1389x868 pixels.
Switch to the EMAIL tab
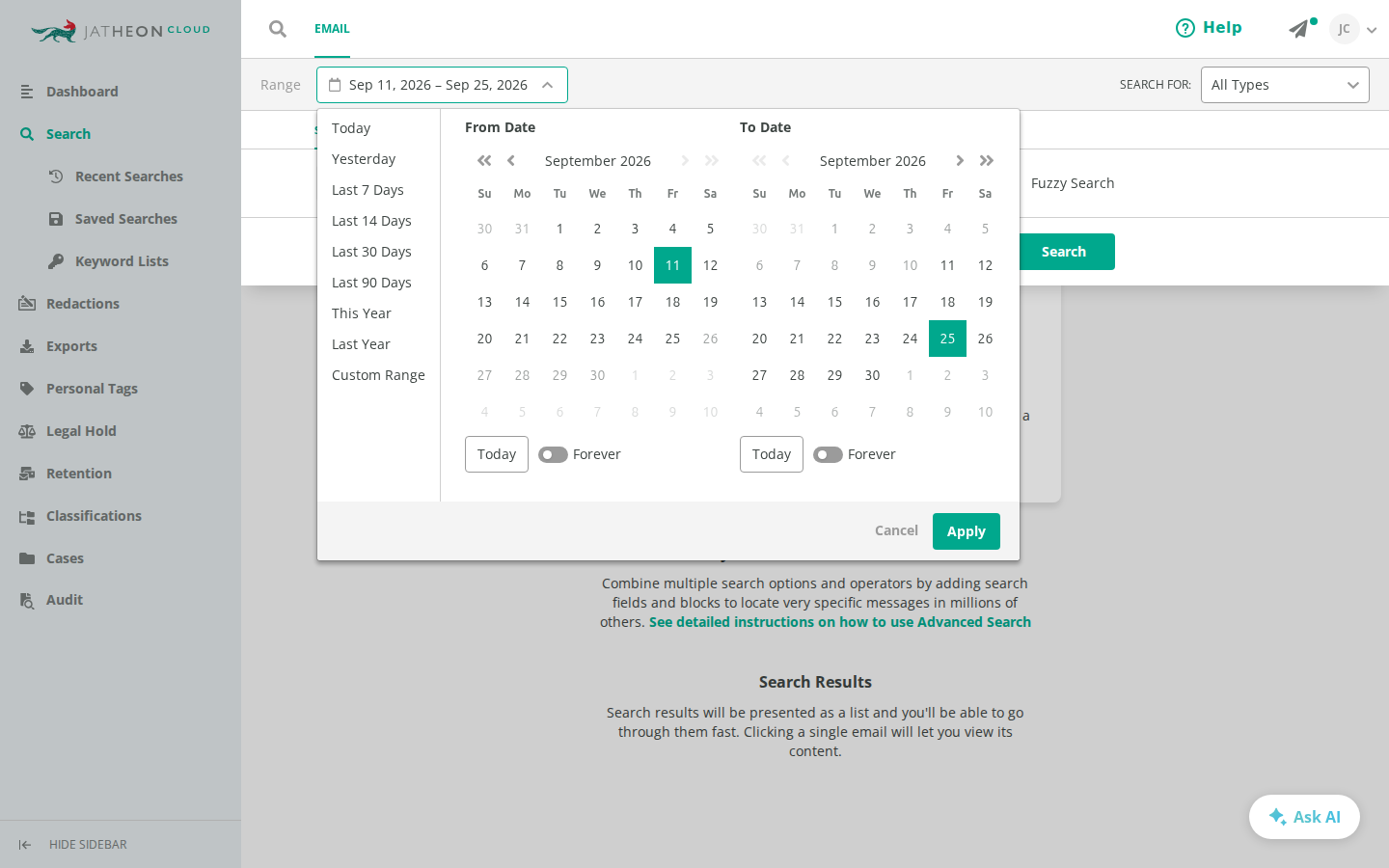click(332, 29)
